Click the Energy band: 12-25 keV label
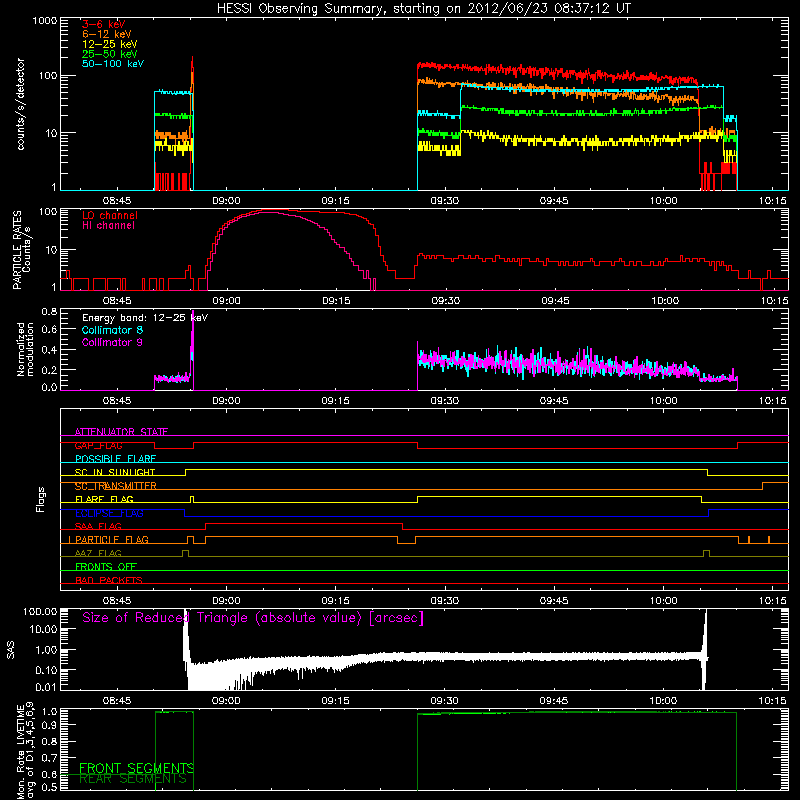Image resolution: width=800 pixels, height=800 pixels. (145, 318)
